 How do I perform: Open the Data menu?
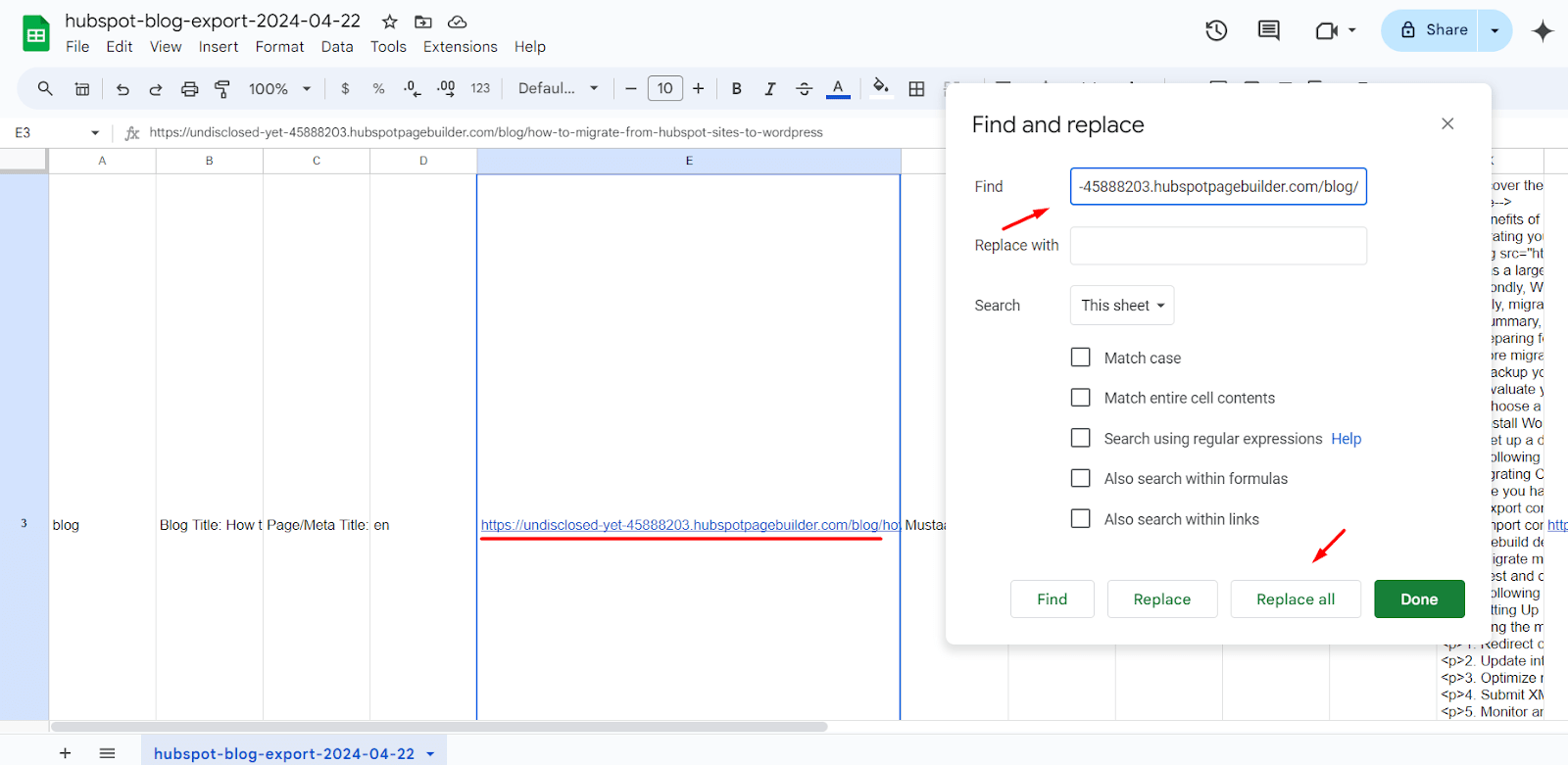[336, 47]
